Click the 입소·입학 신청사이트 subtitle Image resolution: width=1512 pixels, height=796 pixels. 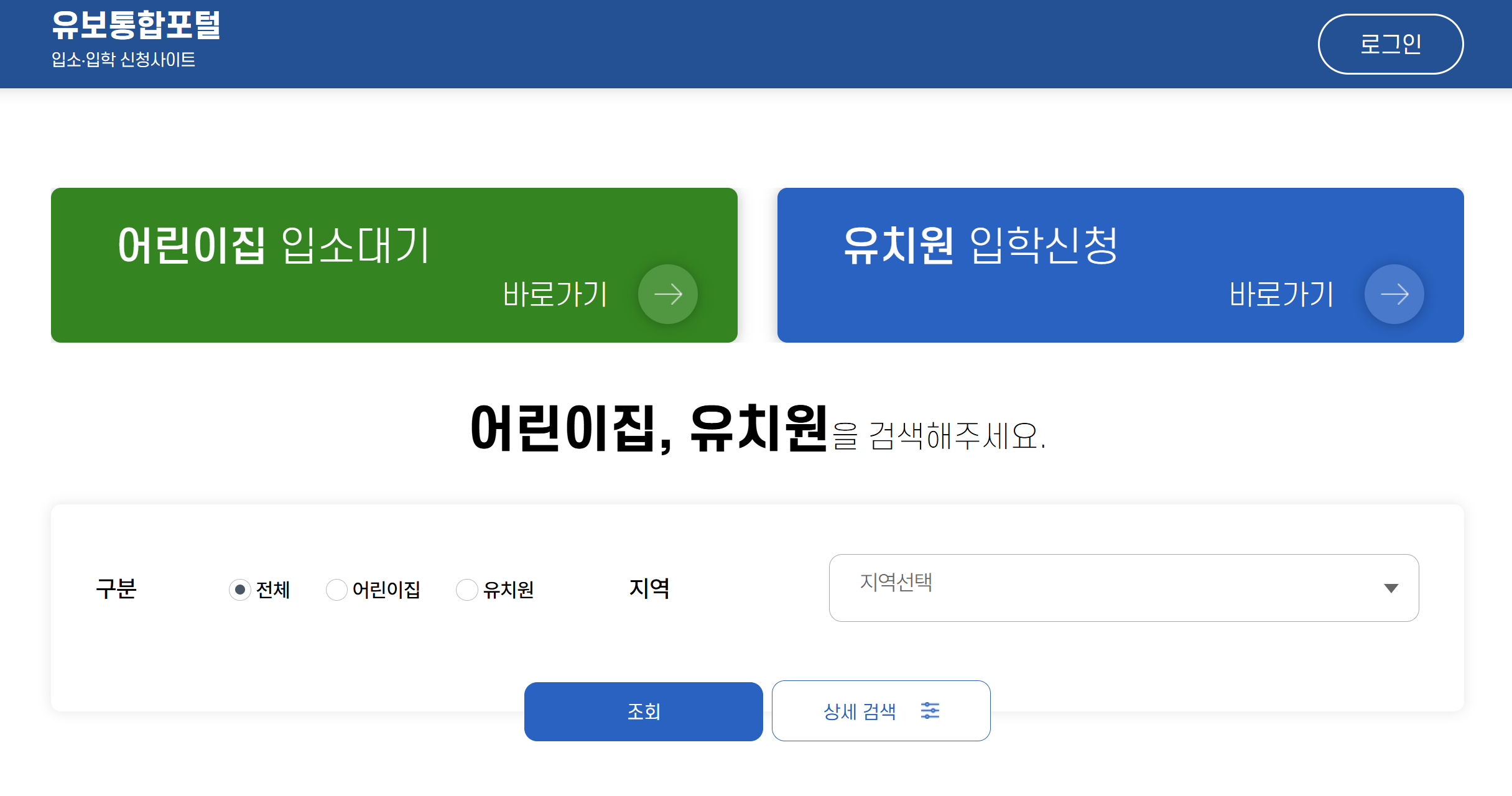(123, 60)
